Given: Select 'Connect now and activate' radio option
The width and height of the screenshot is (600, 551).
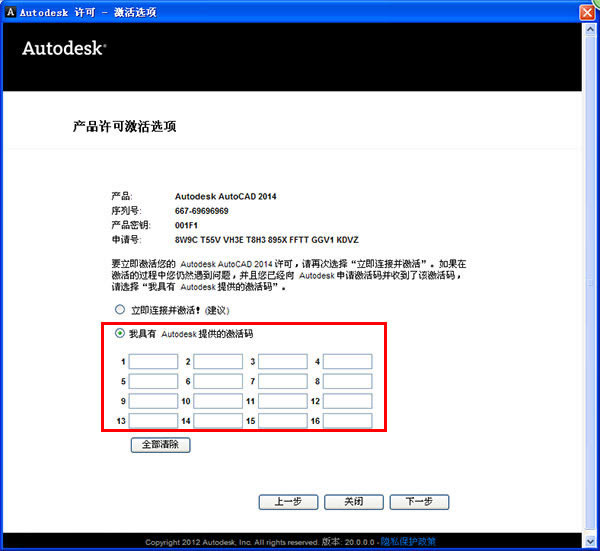Looking at the screenshot, I should [120, 310].
